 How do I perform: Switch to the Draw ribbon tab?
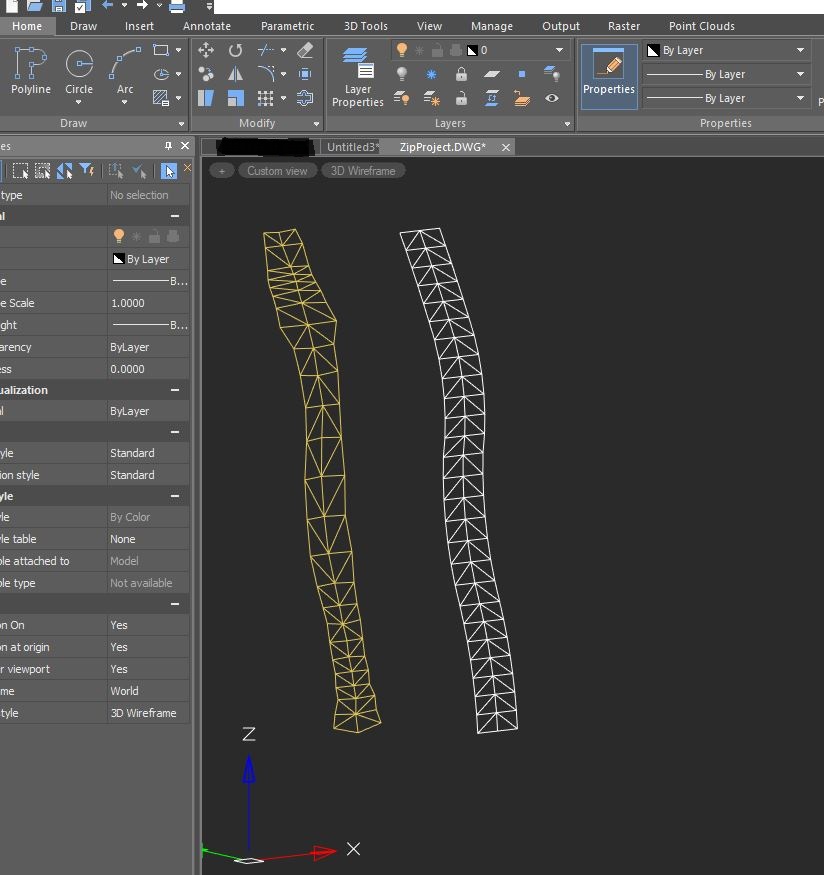point(84,26)
